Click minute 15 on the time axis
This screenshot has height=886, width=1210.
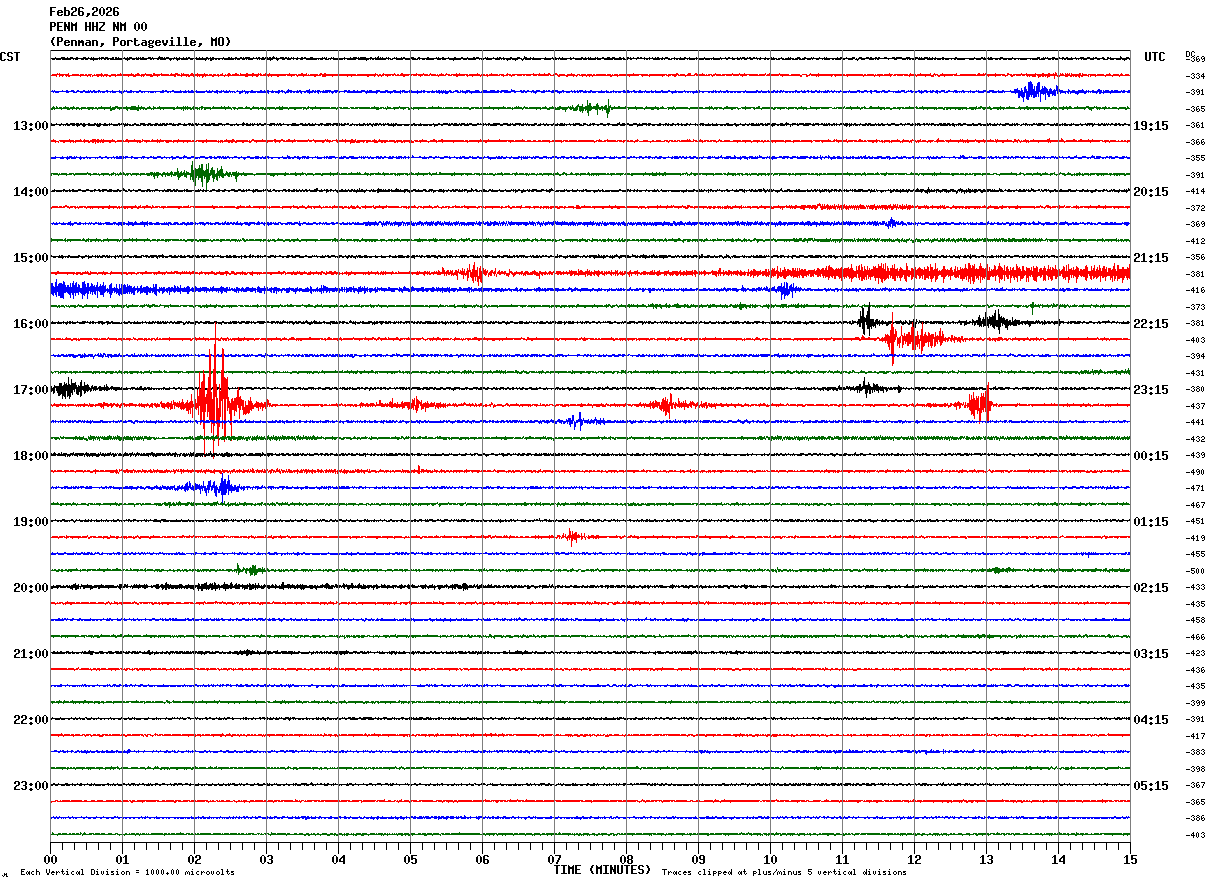point(1129,859)
